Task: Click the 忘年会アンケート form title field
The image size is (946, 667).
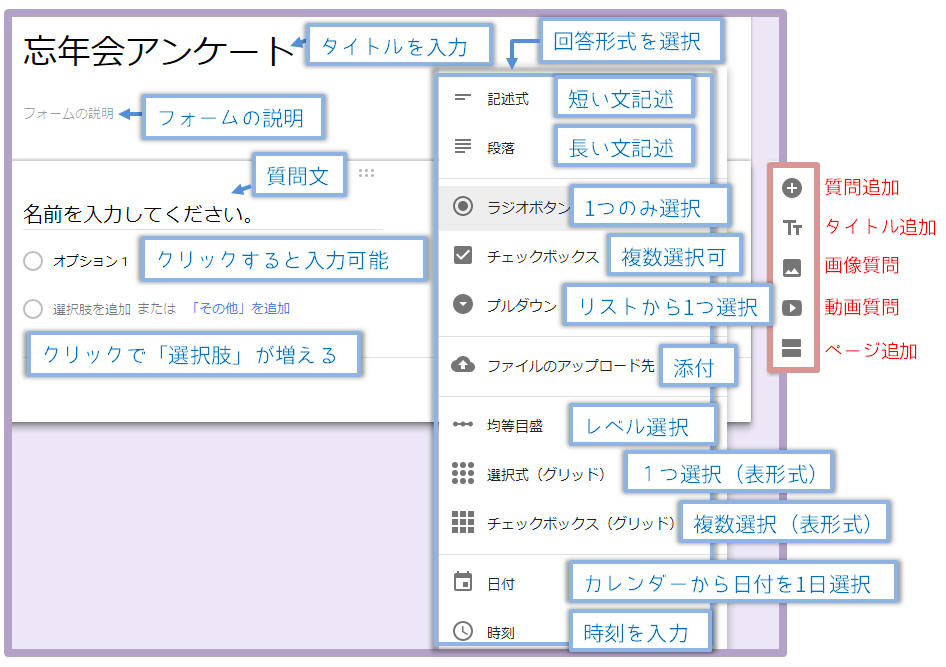Action: (157, 51)
